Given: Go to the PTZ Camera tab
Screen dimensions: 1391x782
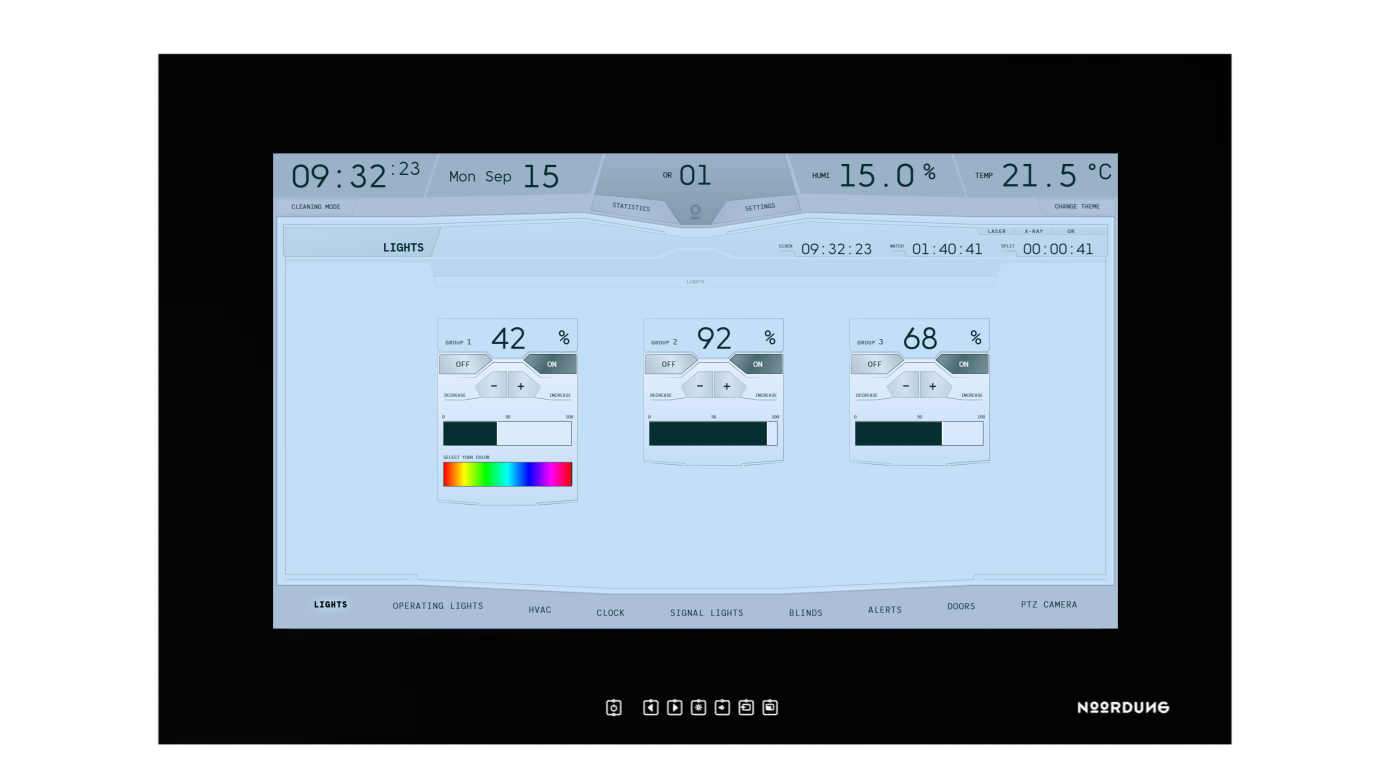Looking at the screenshot, I should pos(1049,605).
